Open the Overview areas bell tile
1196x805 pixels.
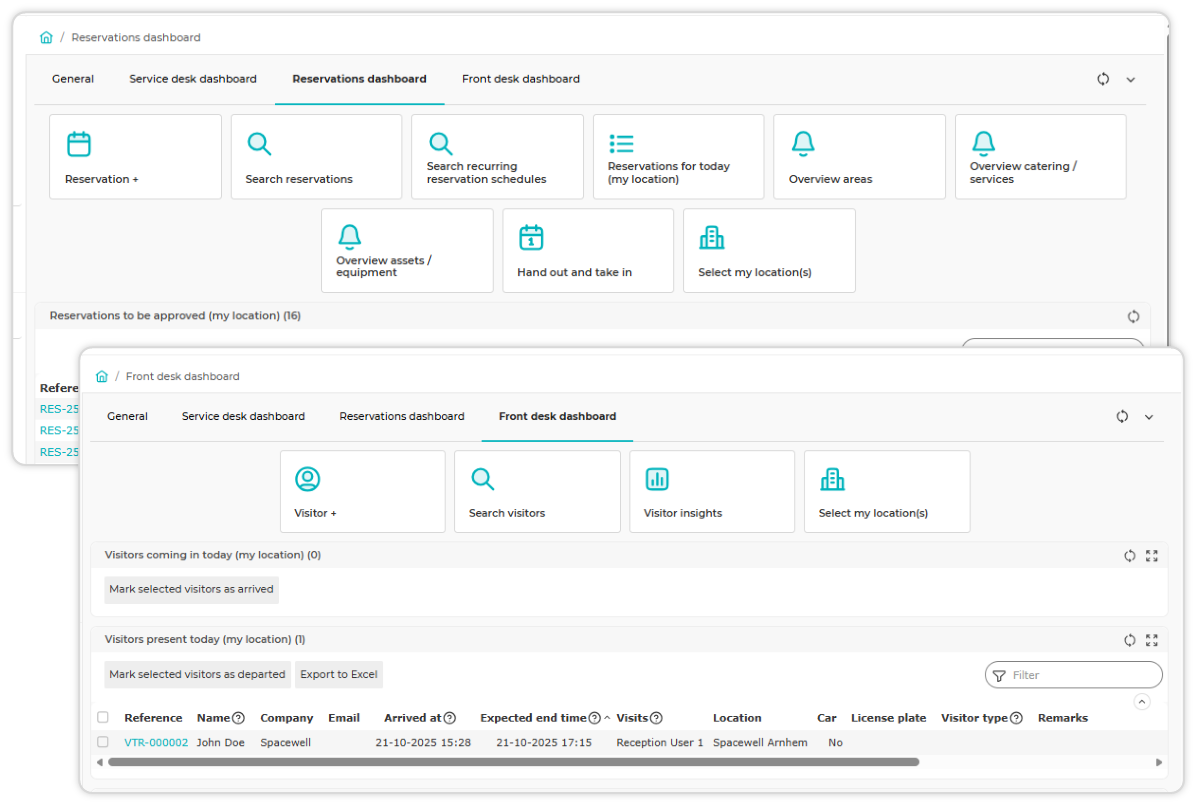[x=859, y=157]
